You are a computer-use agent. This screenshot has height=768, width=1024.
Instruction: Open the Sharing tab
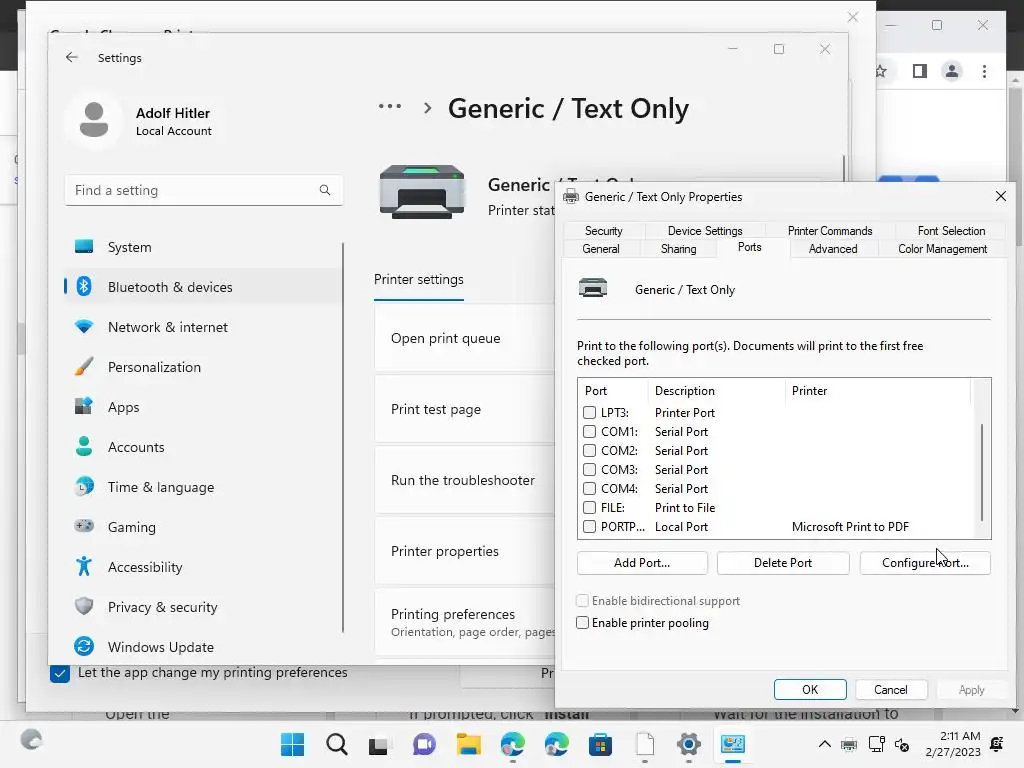[x=679, y=249]
